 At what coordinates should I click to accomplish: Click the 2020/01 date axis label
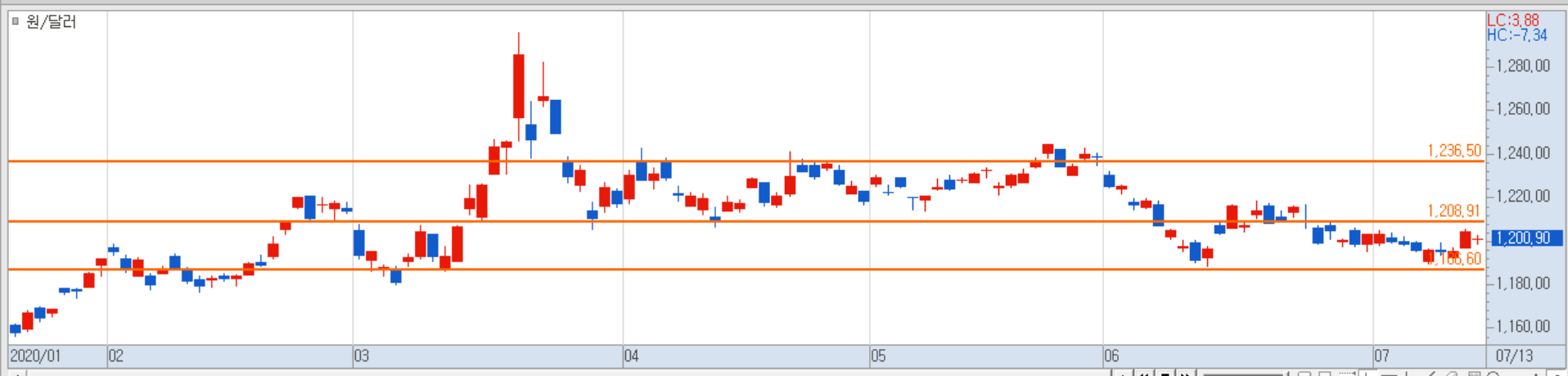(35, 356)
